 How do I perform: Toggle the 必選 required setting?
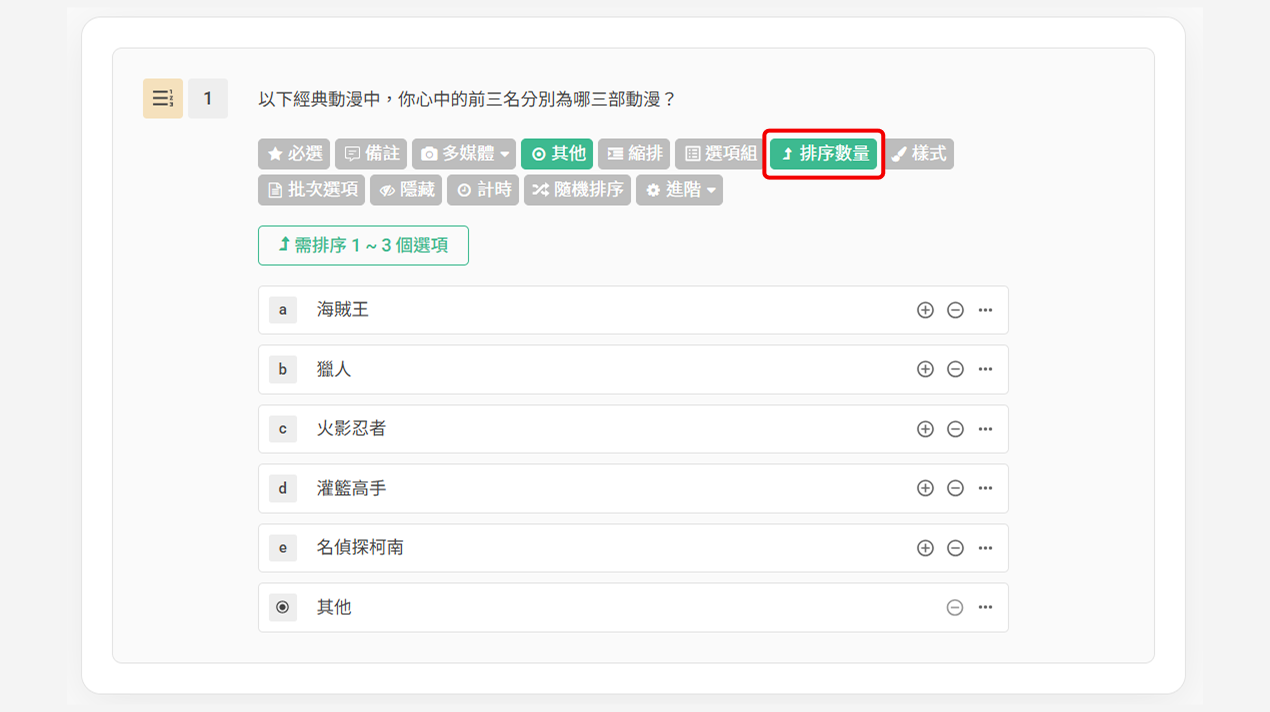tap(294, 154)
